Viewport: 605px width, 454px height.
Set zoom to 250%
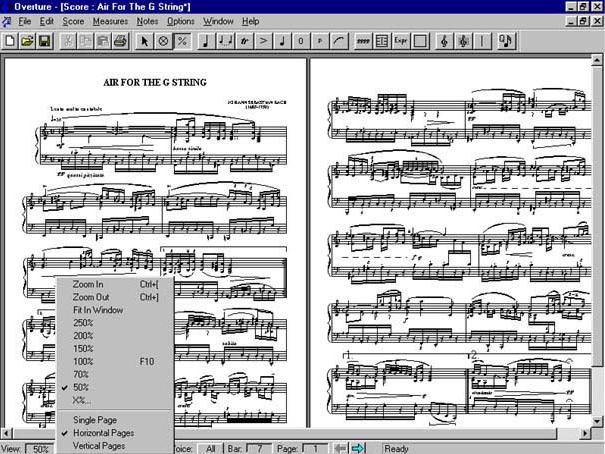click(x=115, y=323)
